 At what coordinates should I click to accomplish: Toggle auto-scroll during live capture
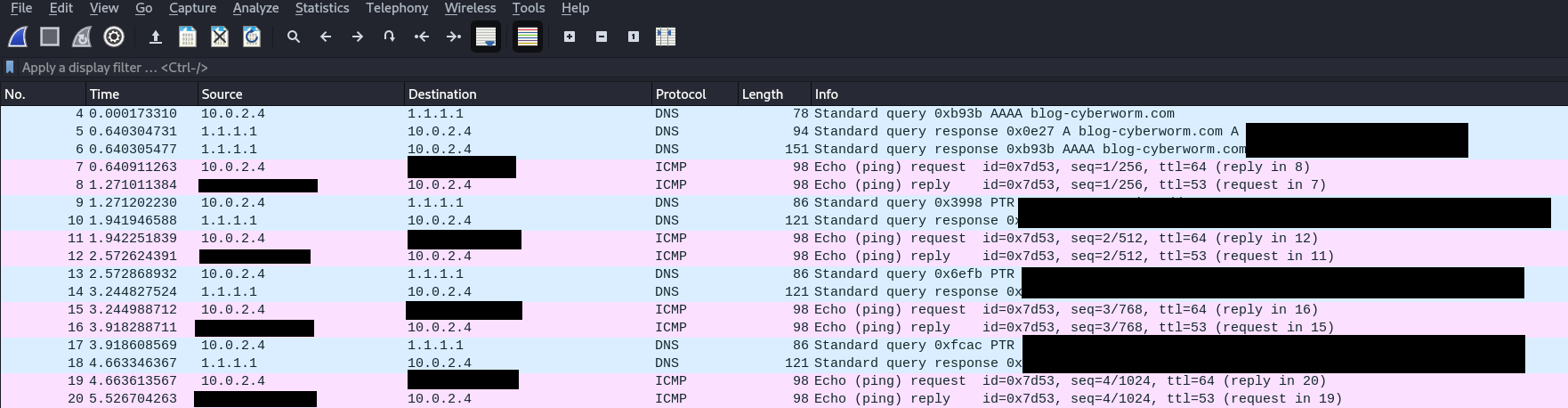point(486,37)
